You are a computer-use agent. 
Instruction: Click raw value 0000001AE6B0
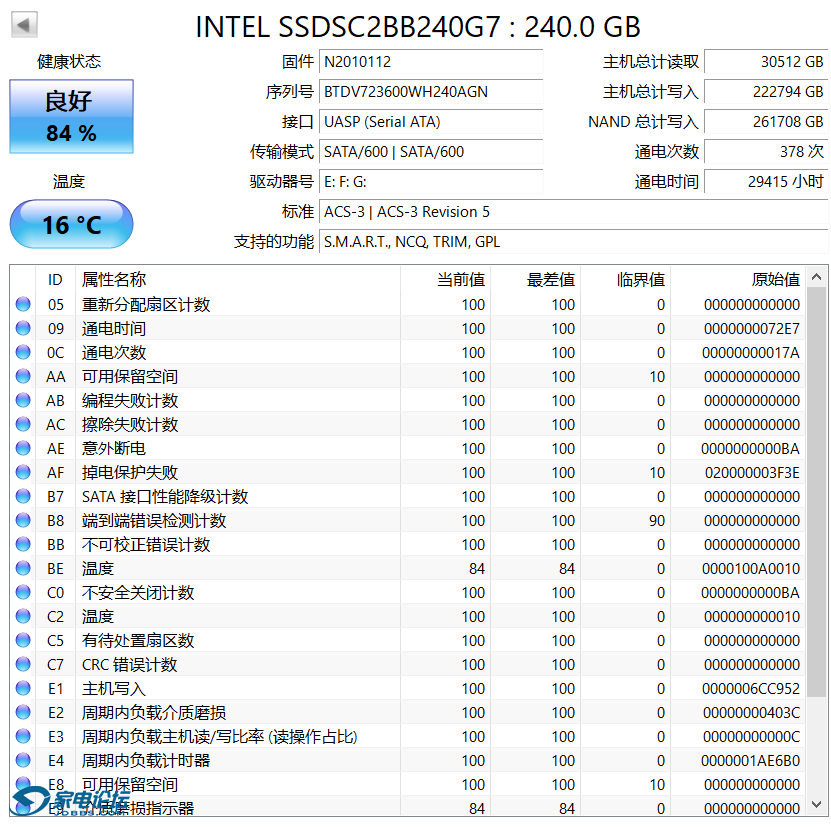tap(750, 761)
